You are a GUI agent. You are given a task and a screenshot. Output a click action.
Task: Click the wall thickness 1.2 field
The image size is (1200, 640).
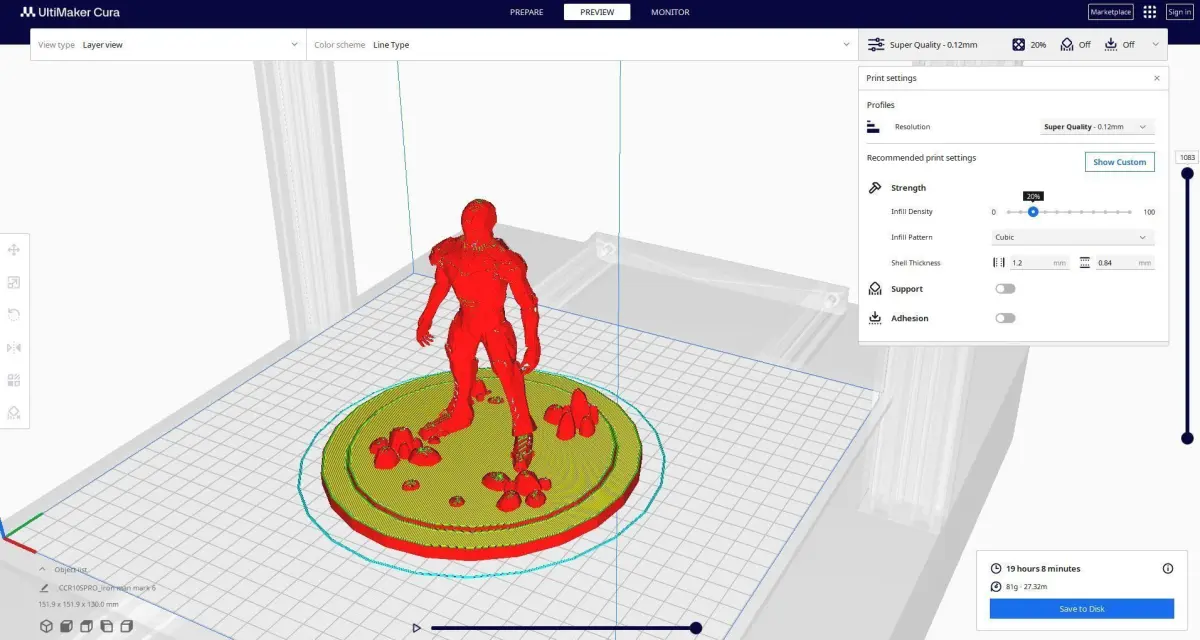(1038, 263)
